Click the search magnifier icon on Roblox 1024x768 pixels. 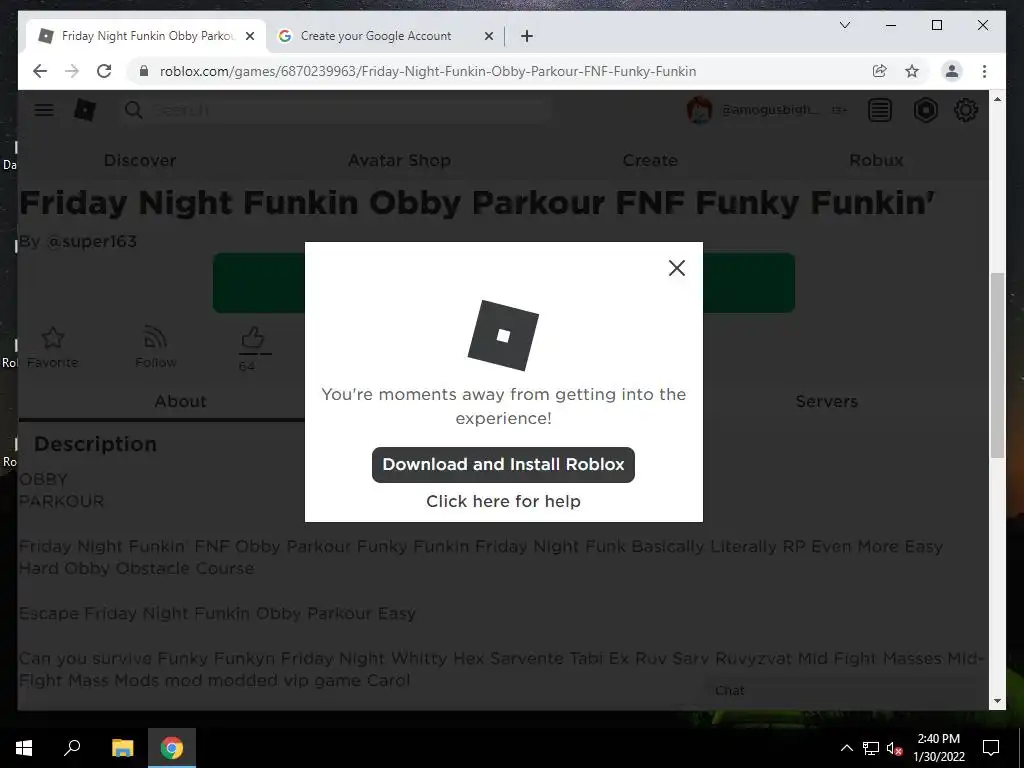133,110
